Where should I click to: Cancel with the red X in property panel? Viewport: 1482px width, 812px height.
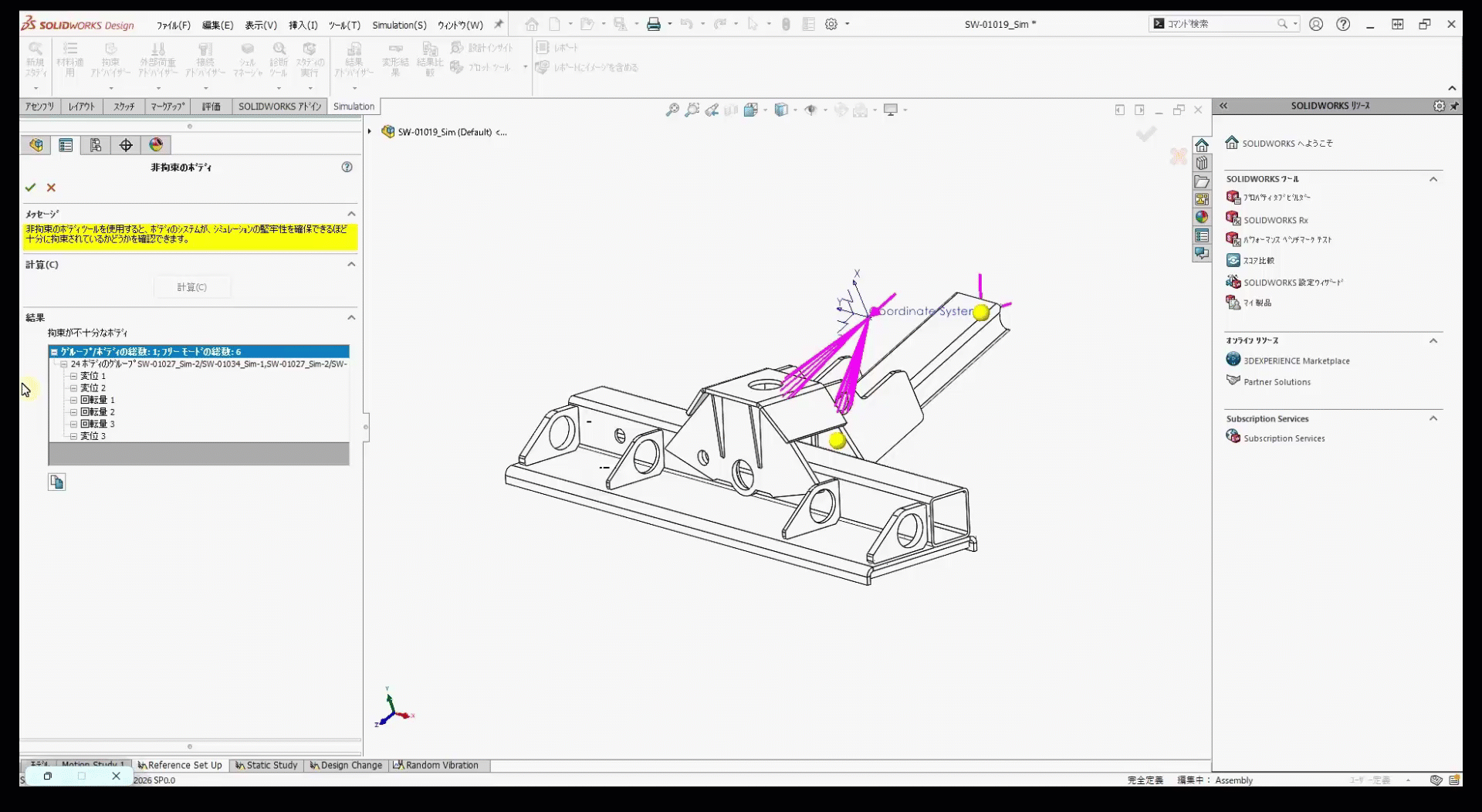point(51,188)
